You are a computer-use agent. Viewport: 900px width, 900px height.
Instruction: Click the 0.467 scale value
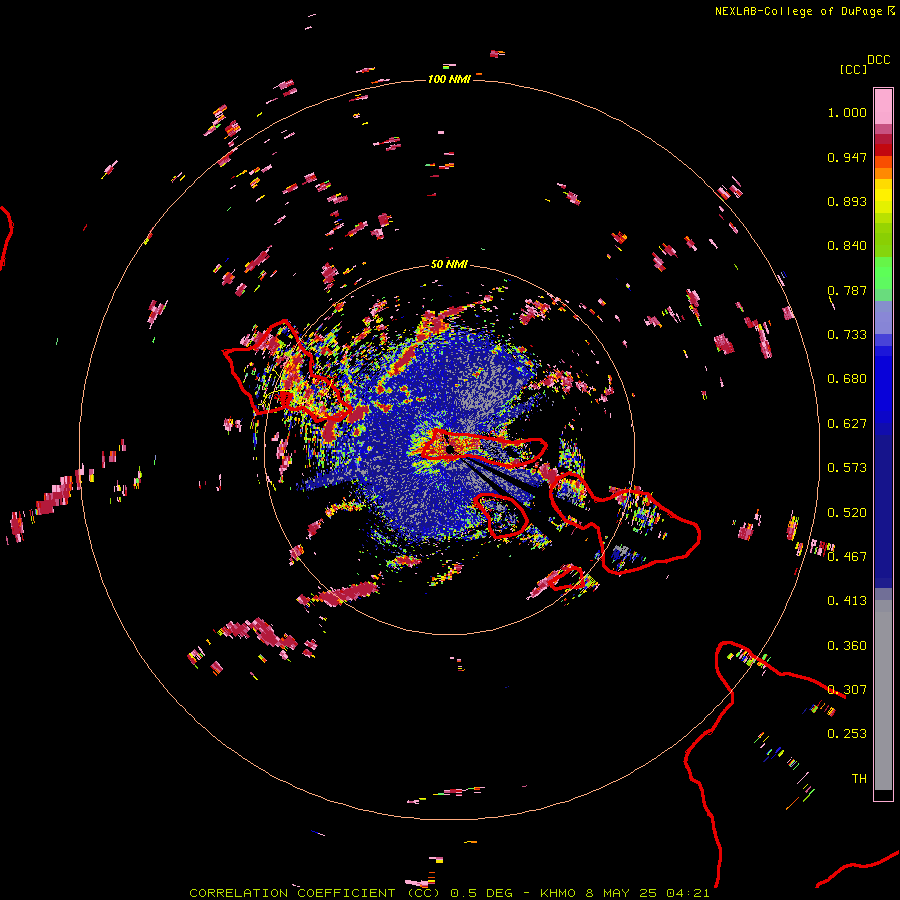(847, 557)
